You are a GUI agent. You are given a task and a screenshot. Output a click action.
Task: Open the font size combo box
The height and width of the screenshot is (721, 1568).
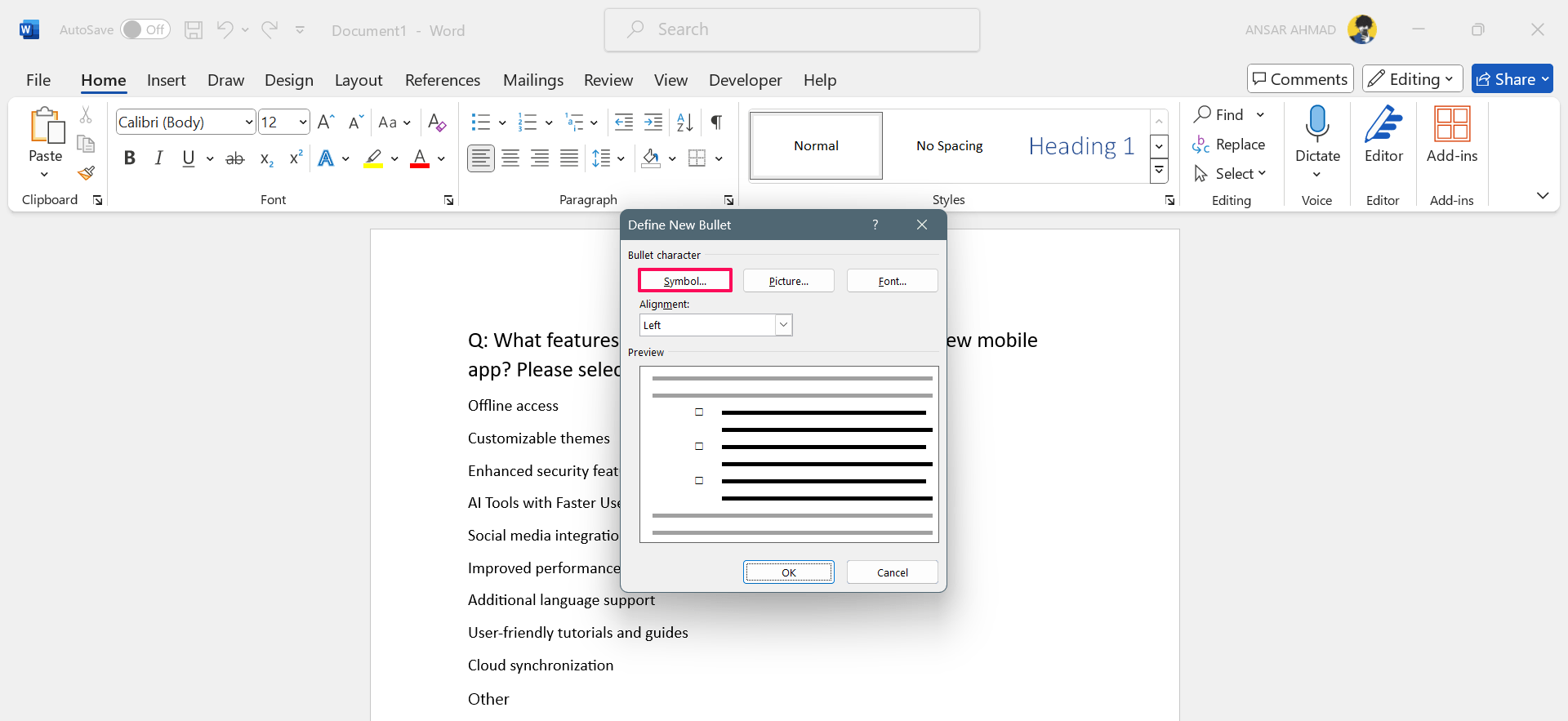(283, 122)
